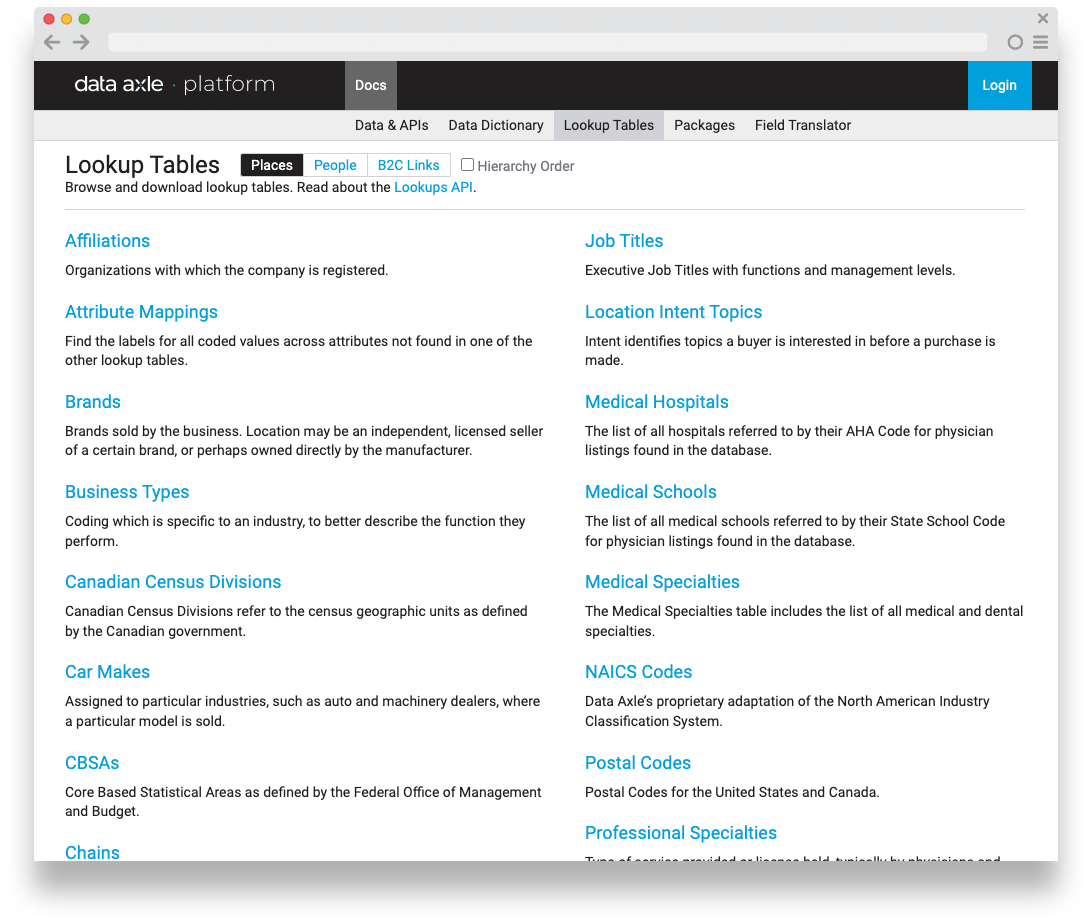Open the Field Translator page
The width and height of the screenshot is (1090, 920).
[x=803, y=125]
